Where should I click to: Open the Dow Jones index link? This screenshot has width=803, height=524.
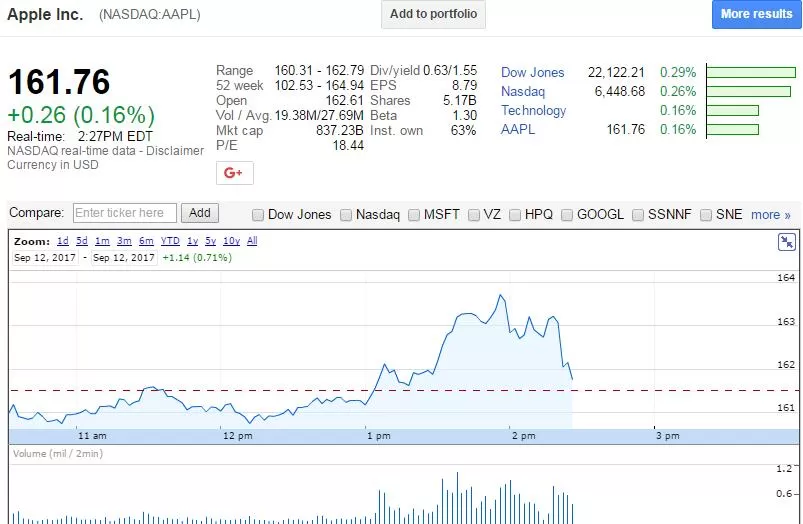[533, 73]
